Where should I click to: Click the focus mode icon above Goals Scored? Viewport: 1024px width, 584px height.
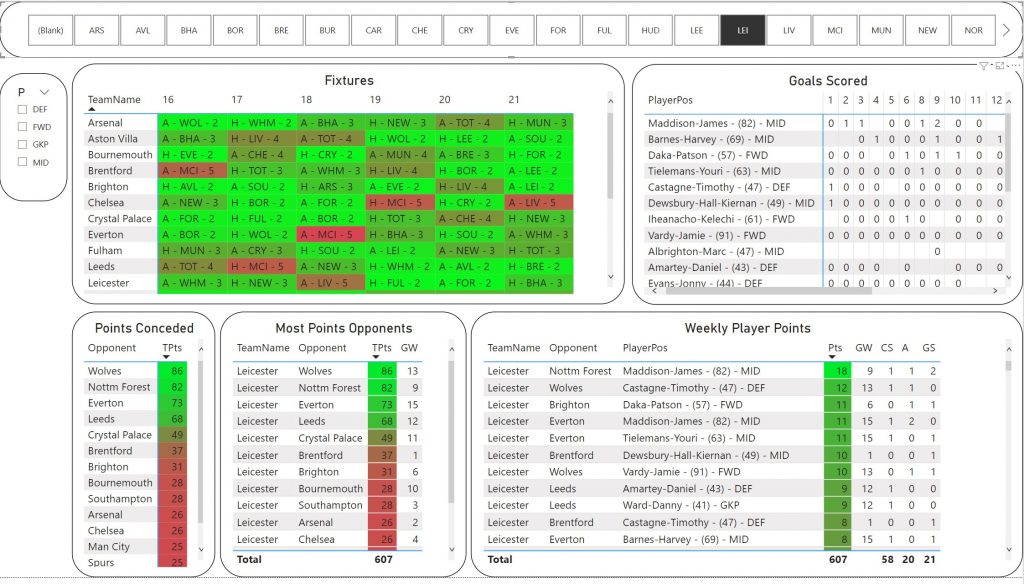(1000, 66)
